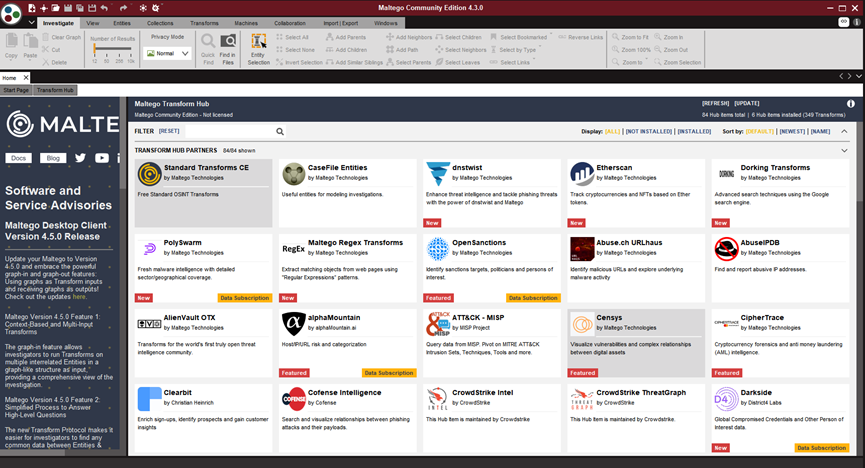Viewport: 865px width, 468px height.
Task: Click the left panel horizontal scrollbar
Action: pos(60,452)
